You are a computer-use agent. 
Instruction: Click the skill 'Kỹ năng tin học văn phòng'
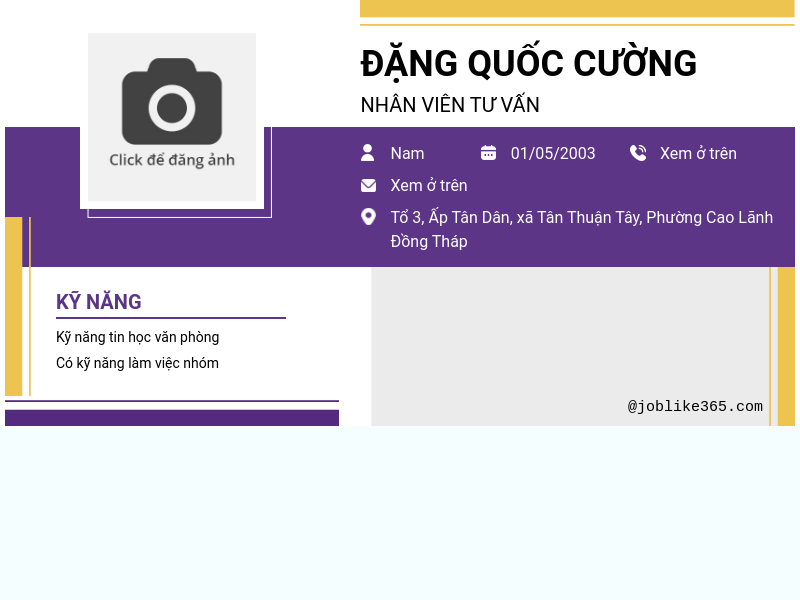pyautogui.click(x=138, y=337)
